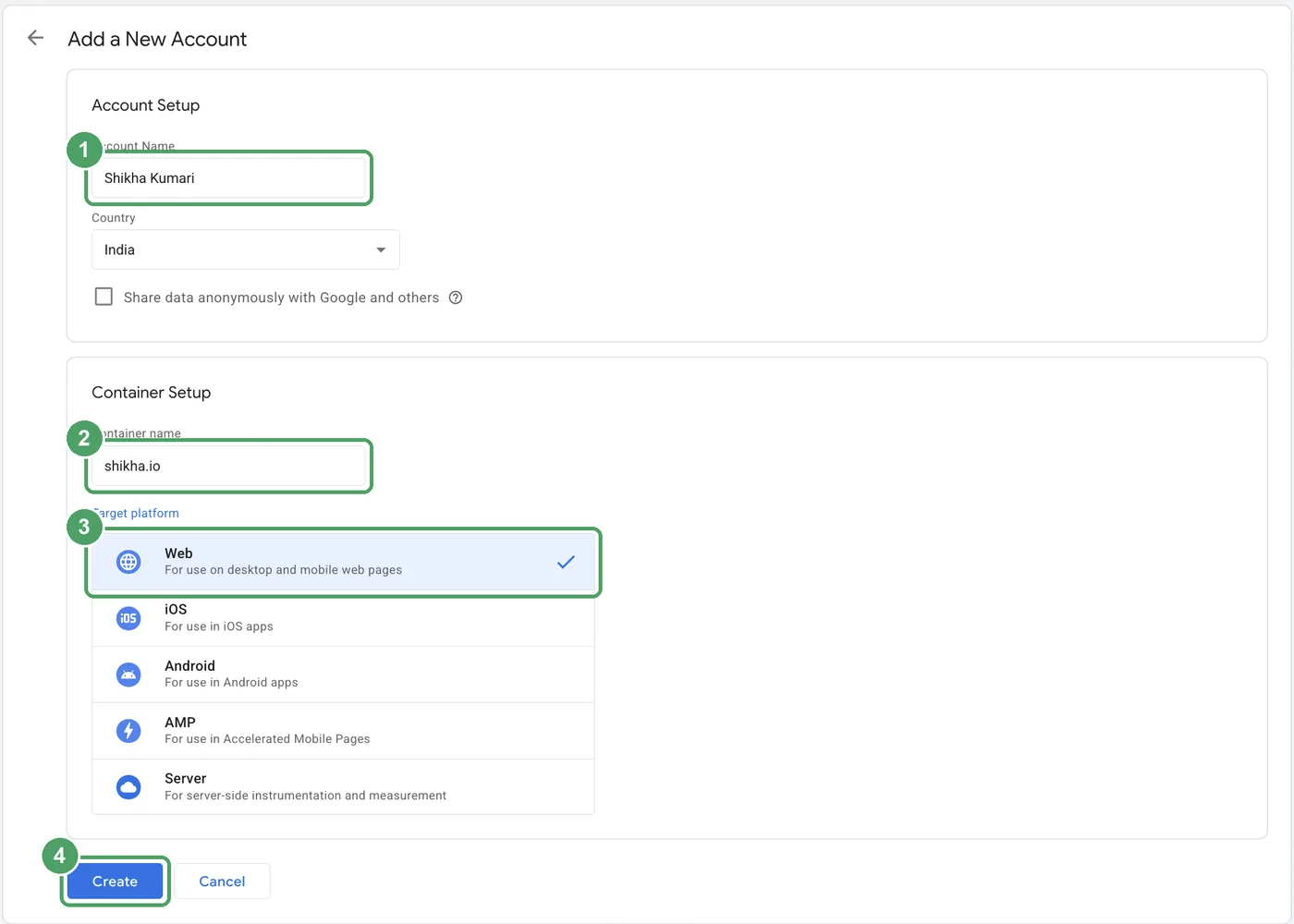1294x924 pixels.
Task: Select the "Server" platform title
Action: [x=186, y=779]
